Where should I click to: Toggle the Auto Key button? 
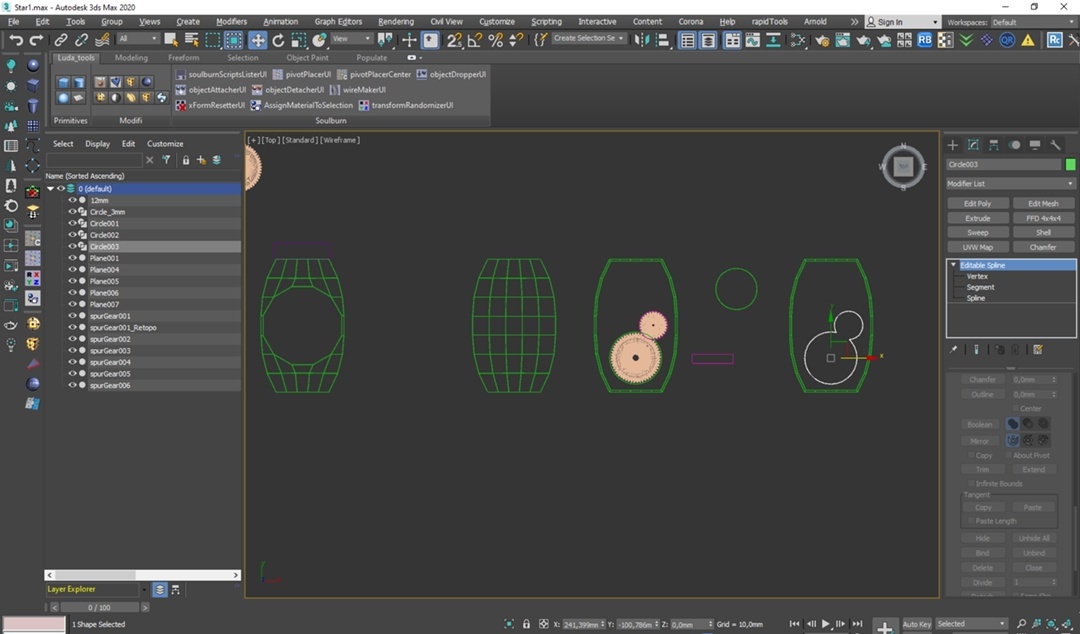(916, 624)
